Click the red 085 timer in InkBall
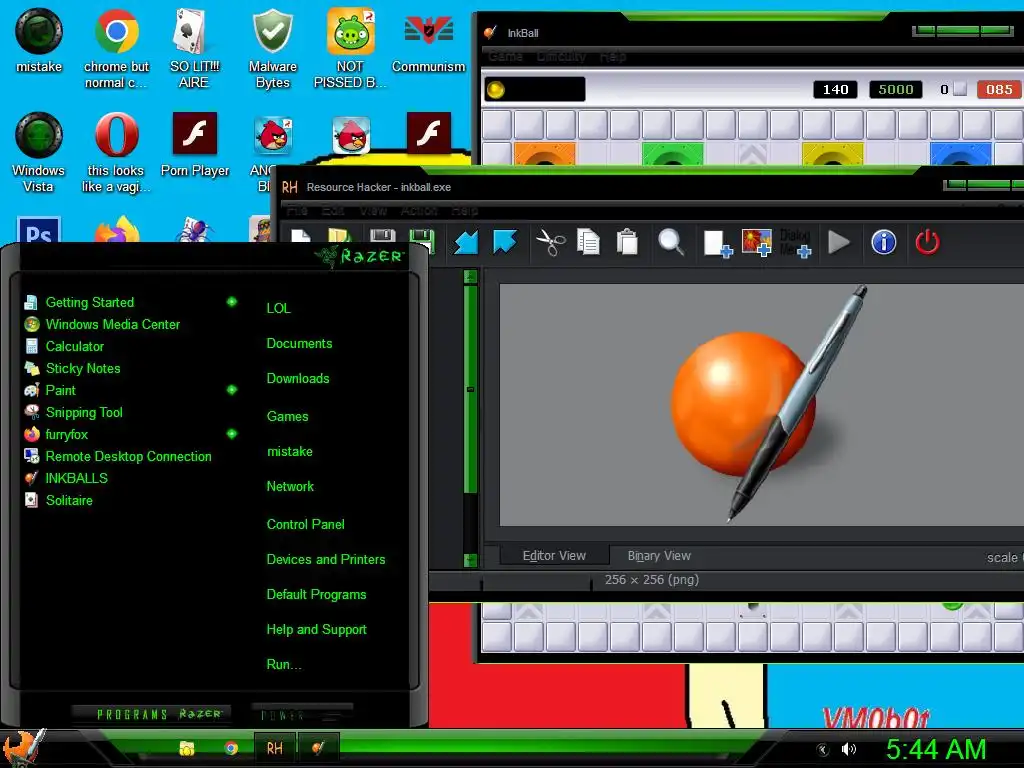The image size is (1024, 768). [999, 89]
